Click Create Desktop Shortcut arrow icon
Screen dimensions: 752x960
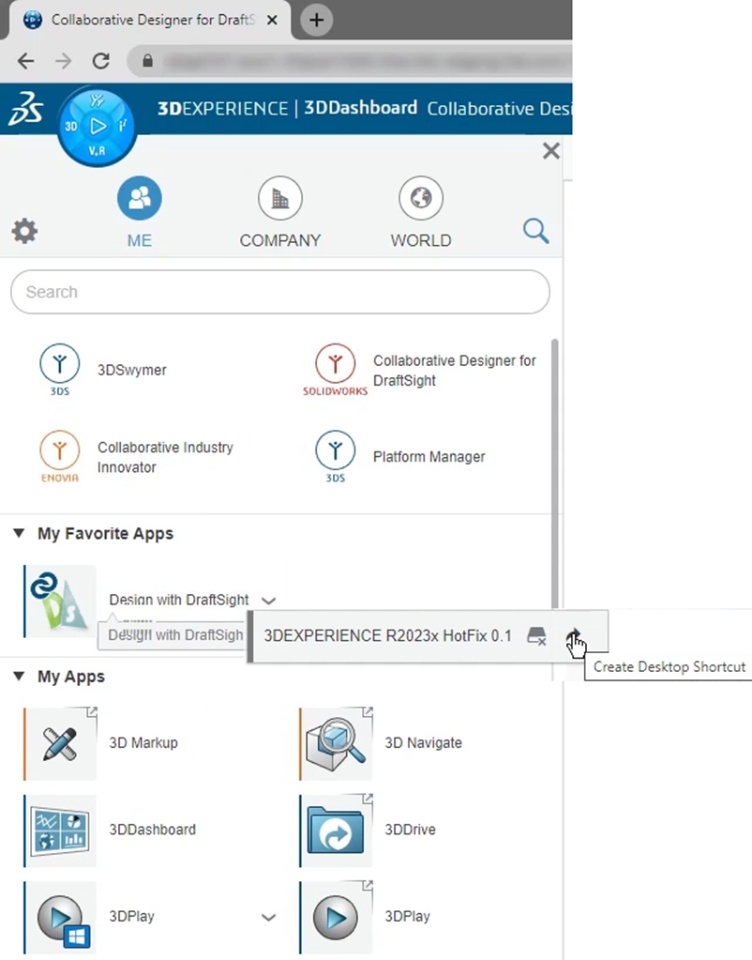point(573,634)
